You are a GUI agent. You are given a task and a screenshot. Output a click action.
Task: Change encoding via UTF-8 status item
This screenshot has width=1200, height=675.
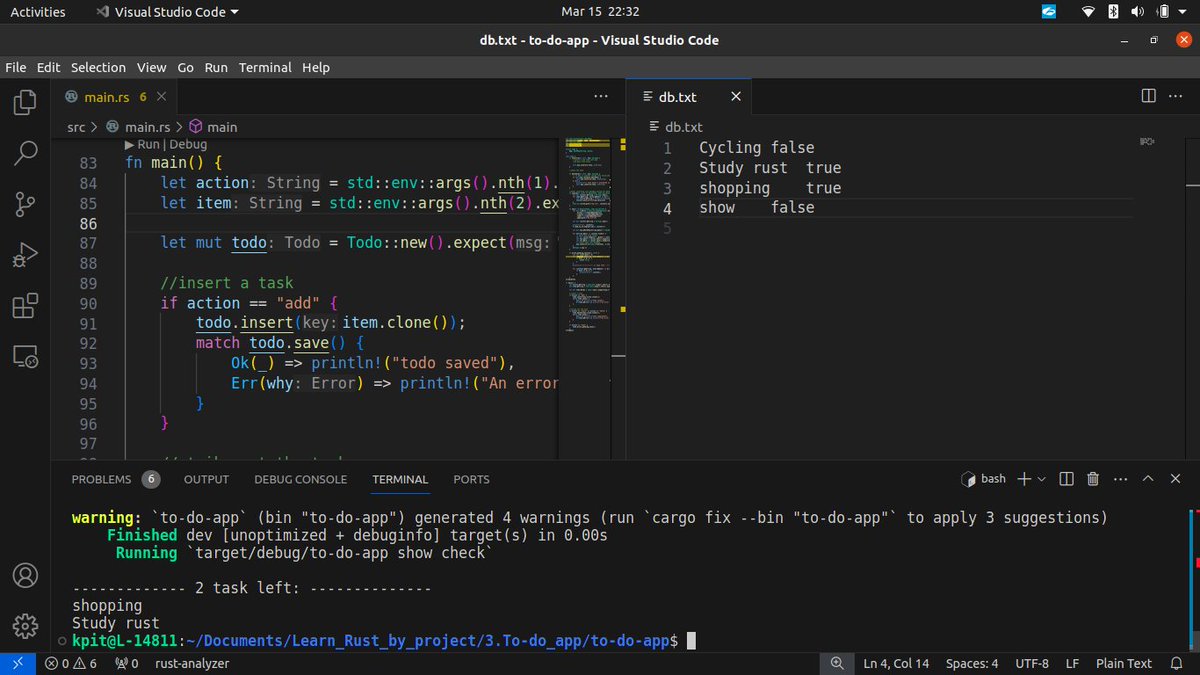tap(1032, 663)
